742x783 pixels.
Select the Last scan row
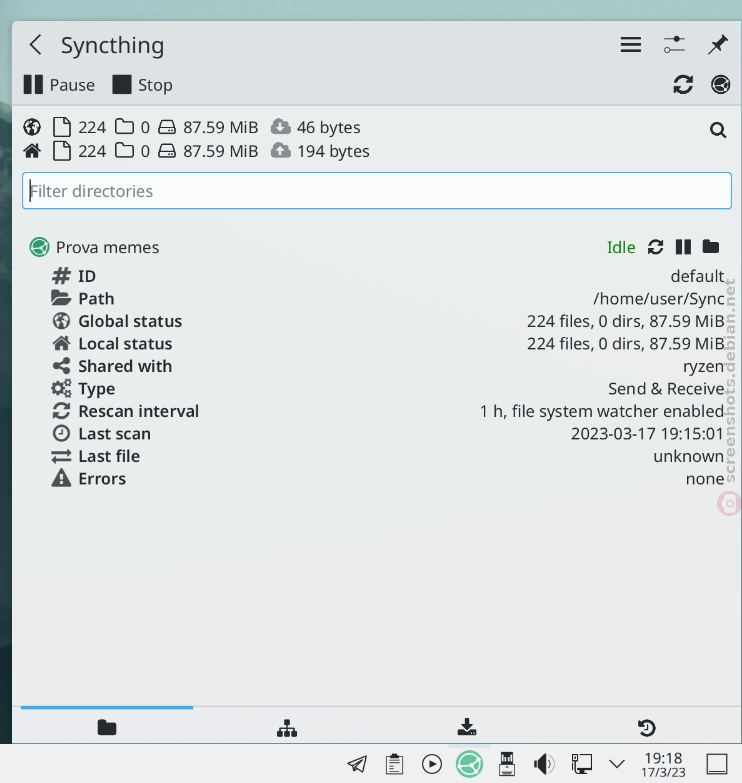(387, 433)
